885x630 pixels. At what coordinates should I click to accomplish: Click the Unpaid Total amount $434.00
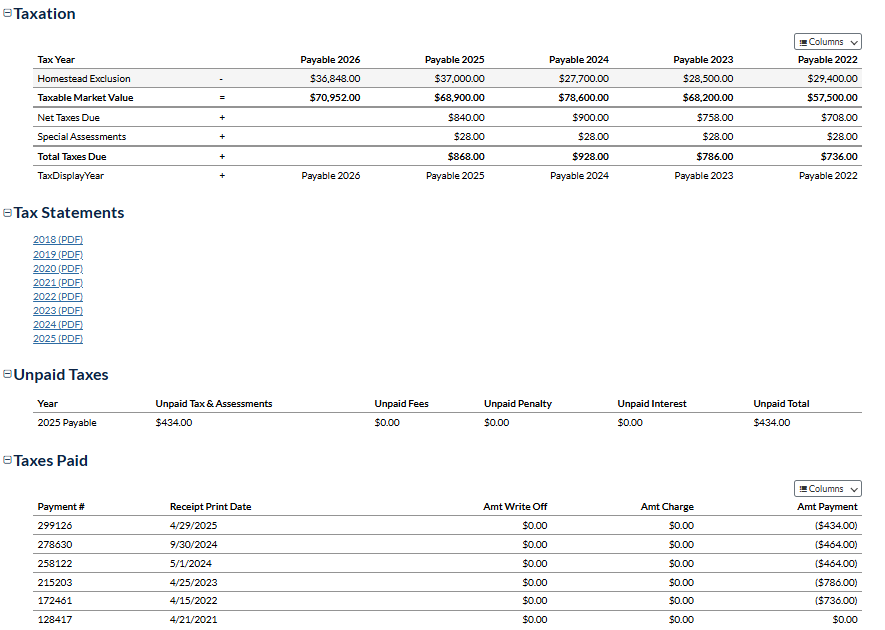771,423
